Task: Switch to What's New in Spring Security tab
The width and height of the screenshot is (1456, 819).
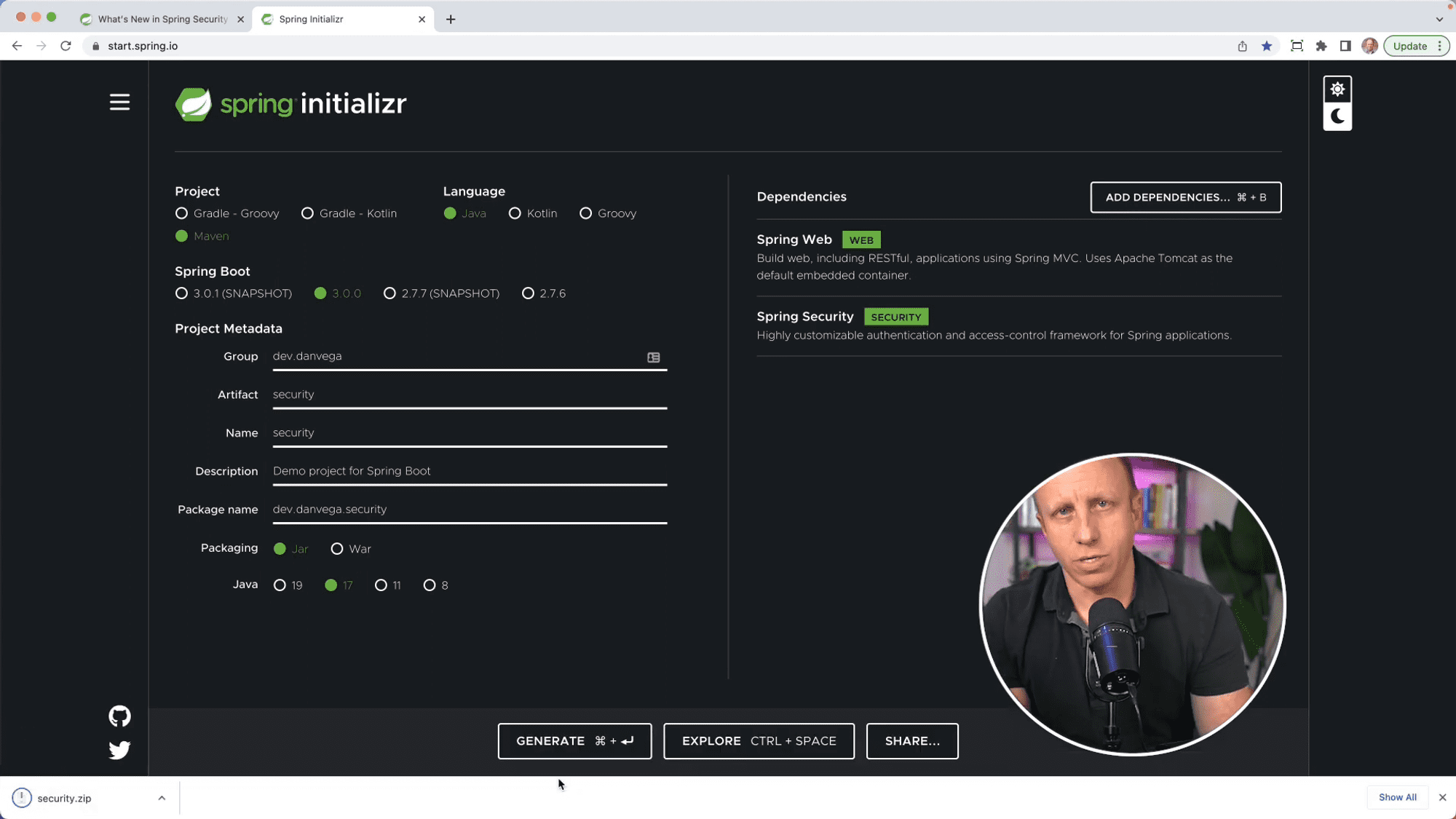Action: coord(163,19)
